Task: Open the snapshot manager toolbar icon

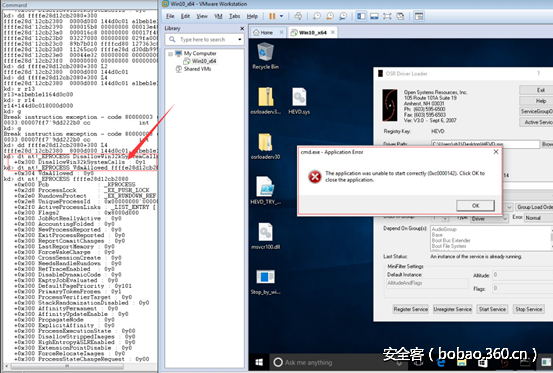Action: click(x=343, y=16)
